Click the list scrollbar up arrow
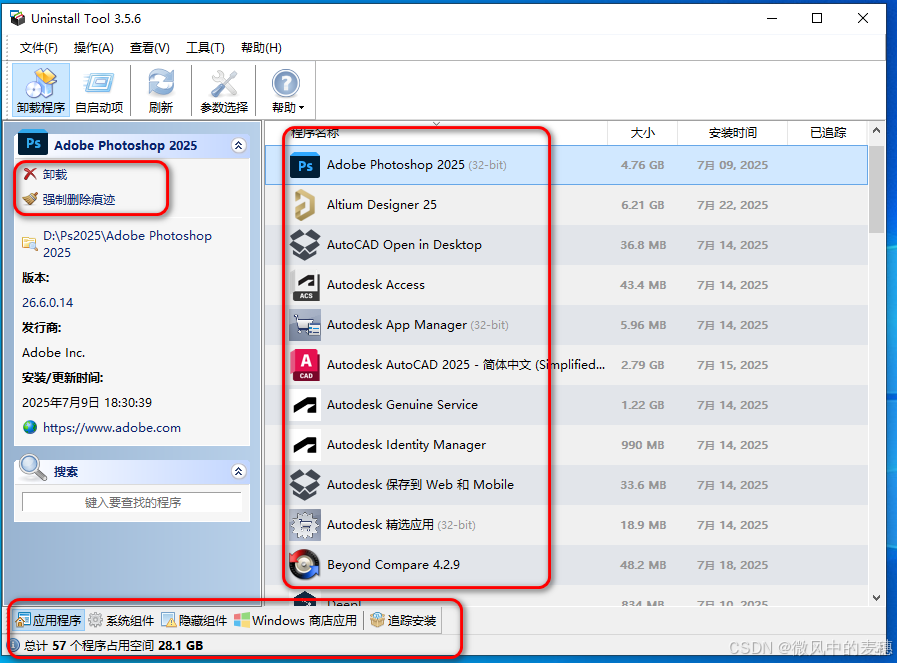The image size is (897, 663). [x=876, y=130]
